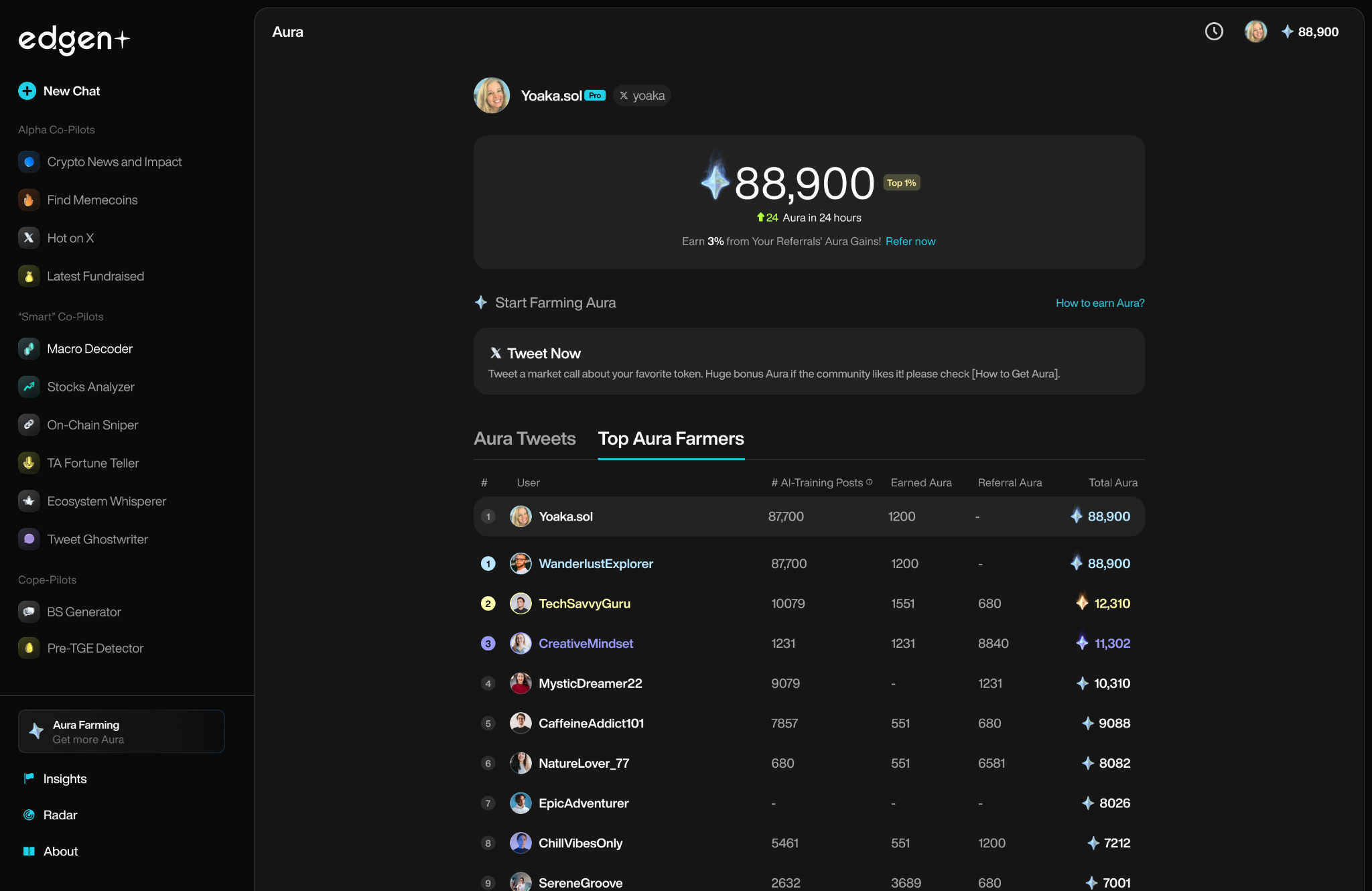Launch the Macro Decoder co-pilot
Screen dimensions: 1372x891
pos(89,349)
